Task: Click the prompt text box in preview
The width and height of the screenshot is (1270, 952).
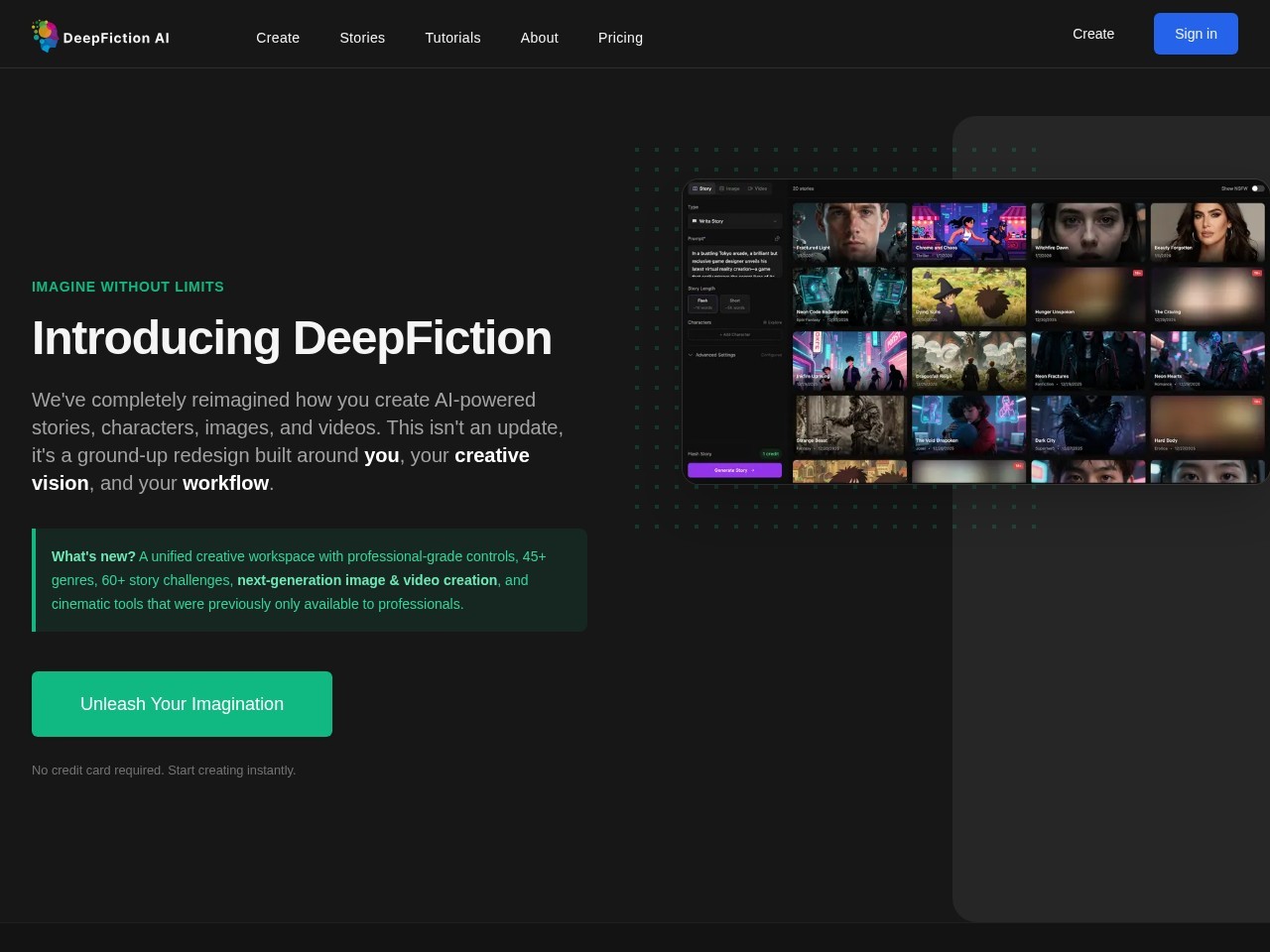Action: [x=734, y=262]
